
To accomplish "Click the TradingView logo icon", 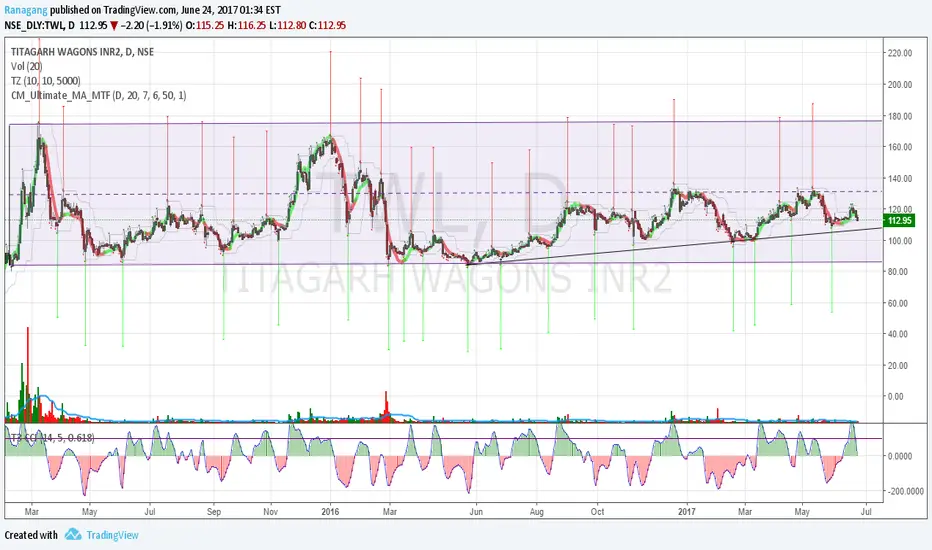I will [x=73, y=535].
